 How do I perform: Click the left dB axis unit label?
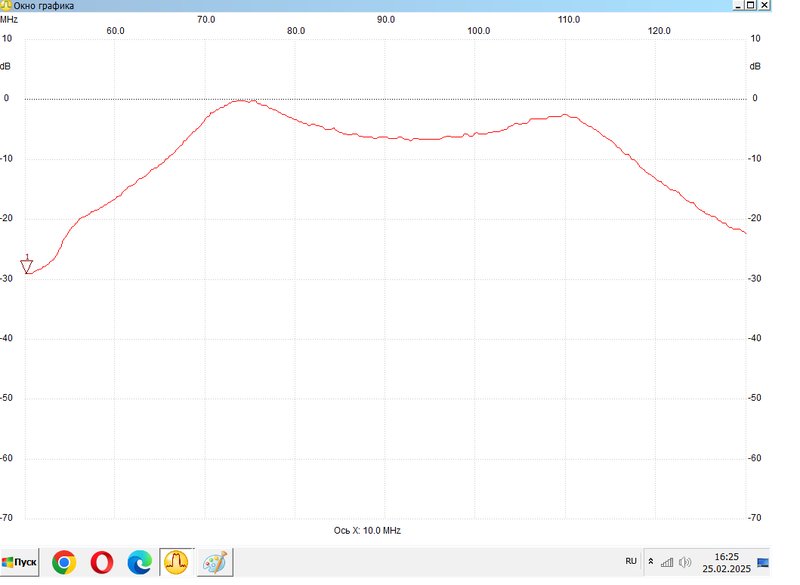coord(5,66)
